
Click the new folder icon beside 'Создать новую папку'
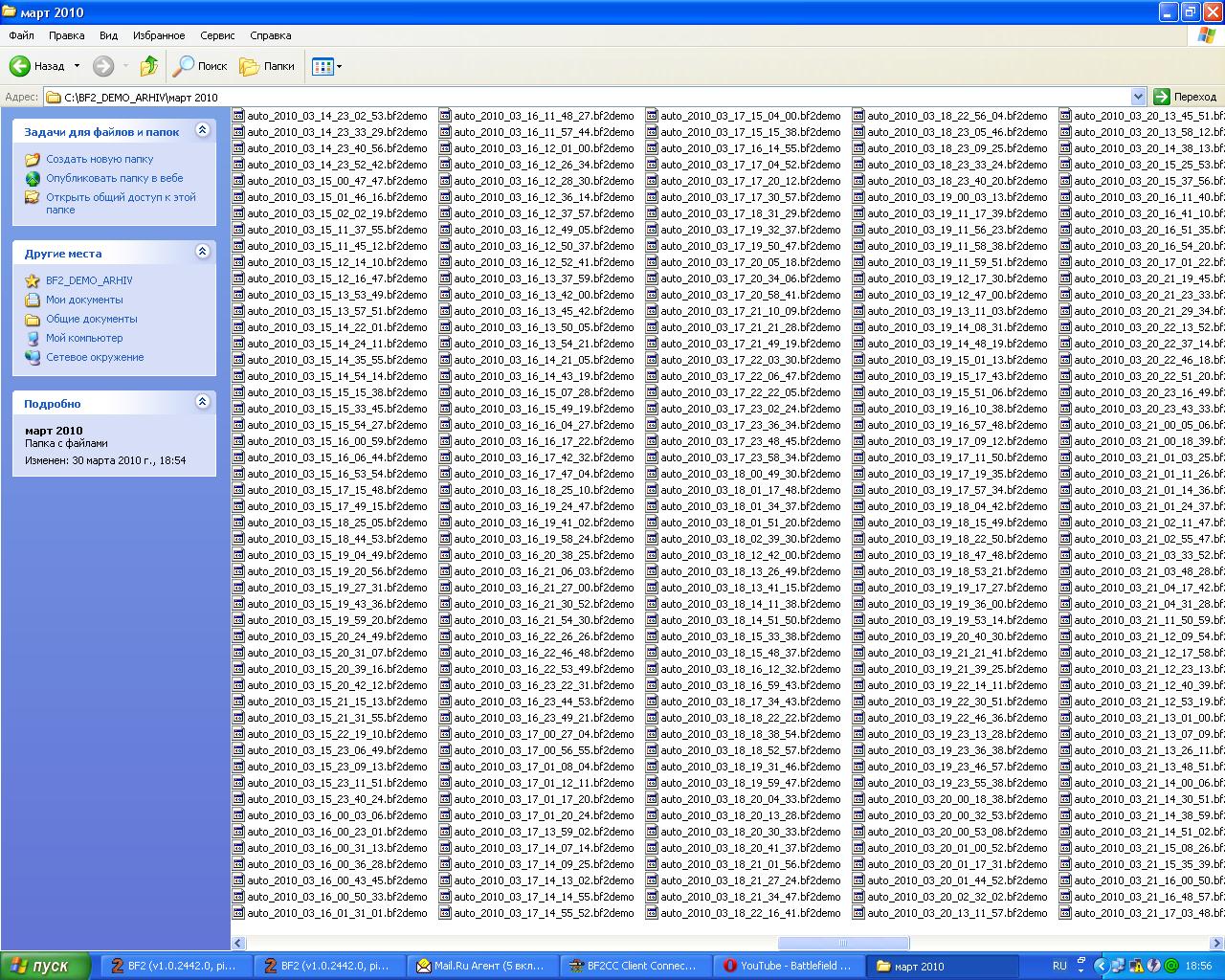(x=33, y=159)
